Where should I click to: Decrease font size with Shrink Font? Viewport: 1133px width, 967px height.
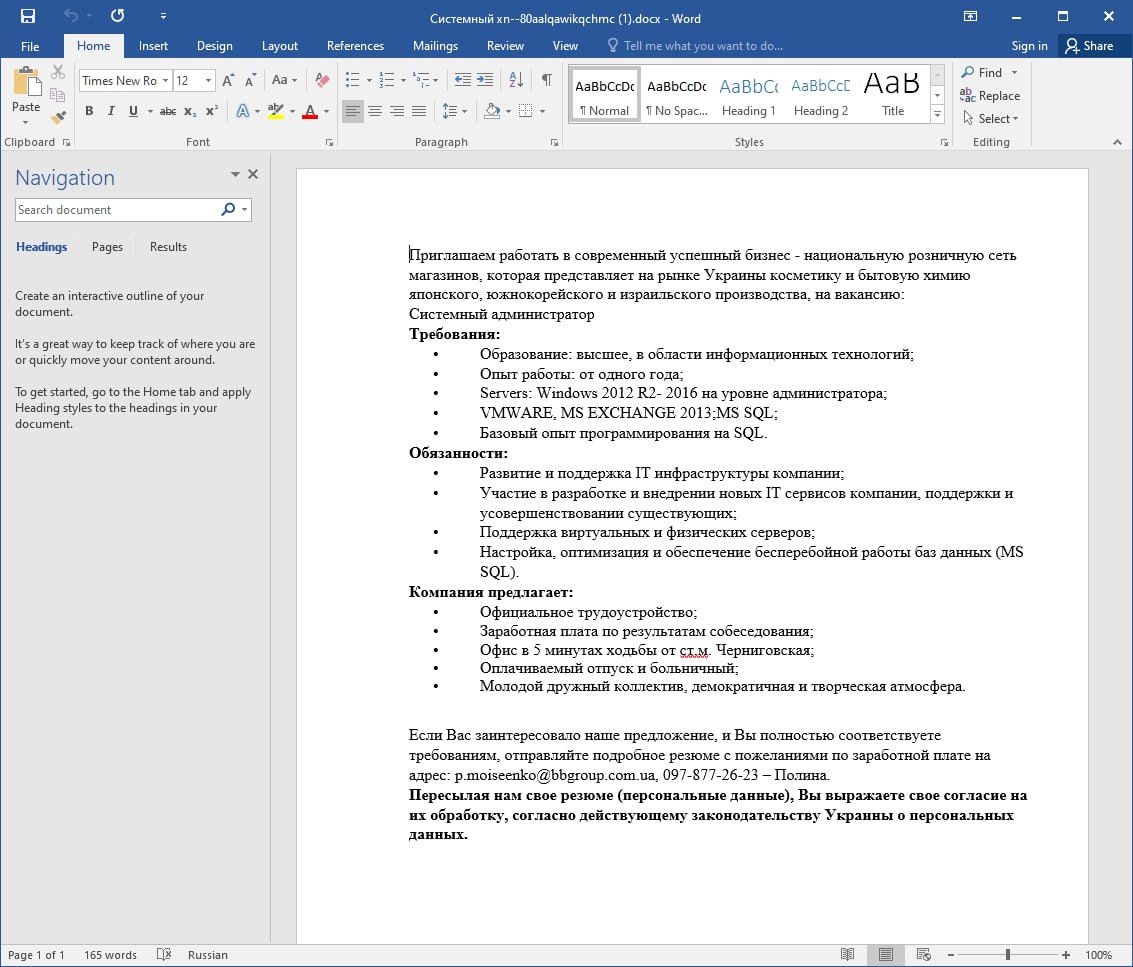(x=250, y=80)
